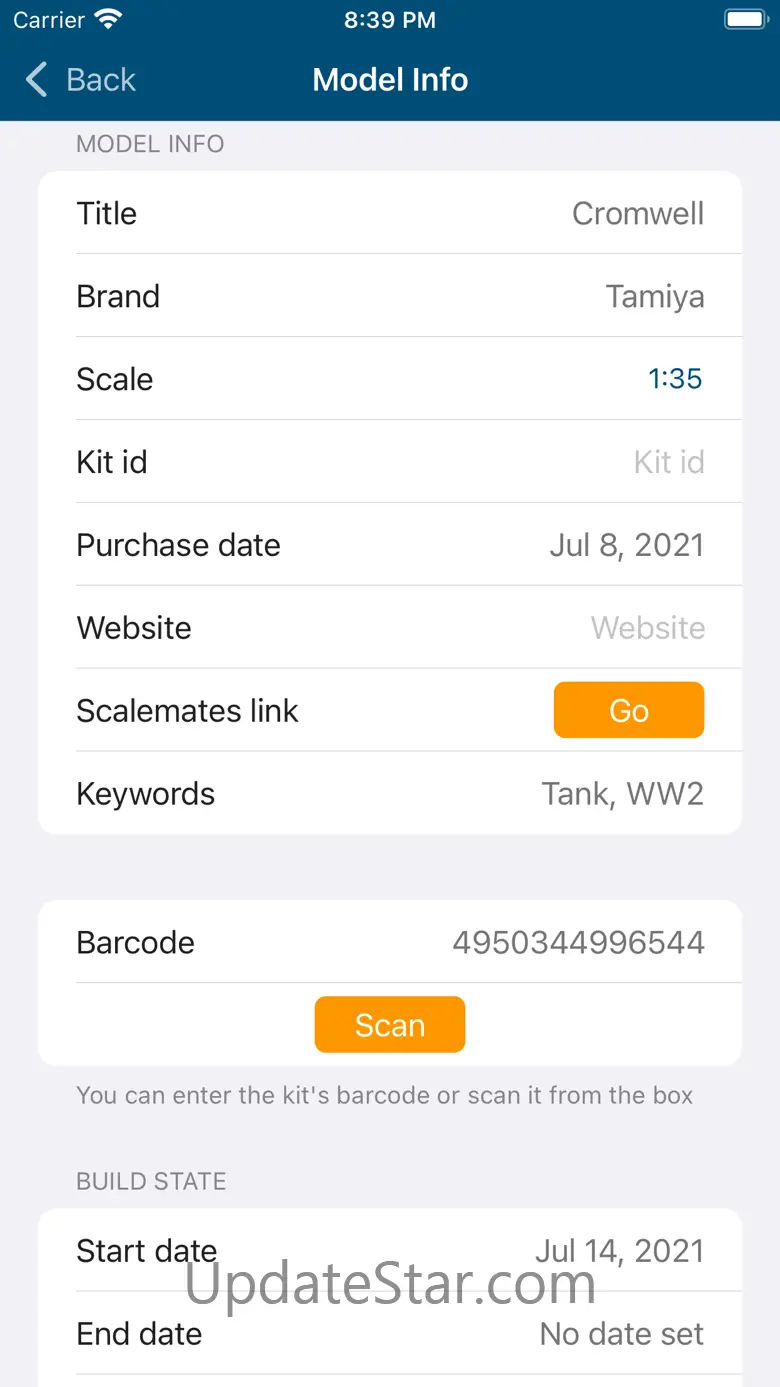Change the Purchase date Jul 8, 2021

(x=626, y=545)
